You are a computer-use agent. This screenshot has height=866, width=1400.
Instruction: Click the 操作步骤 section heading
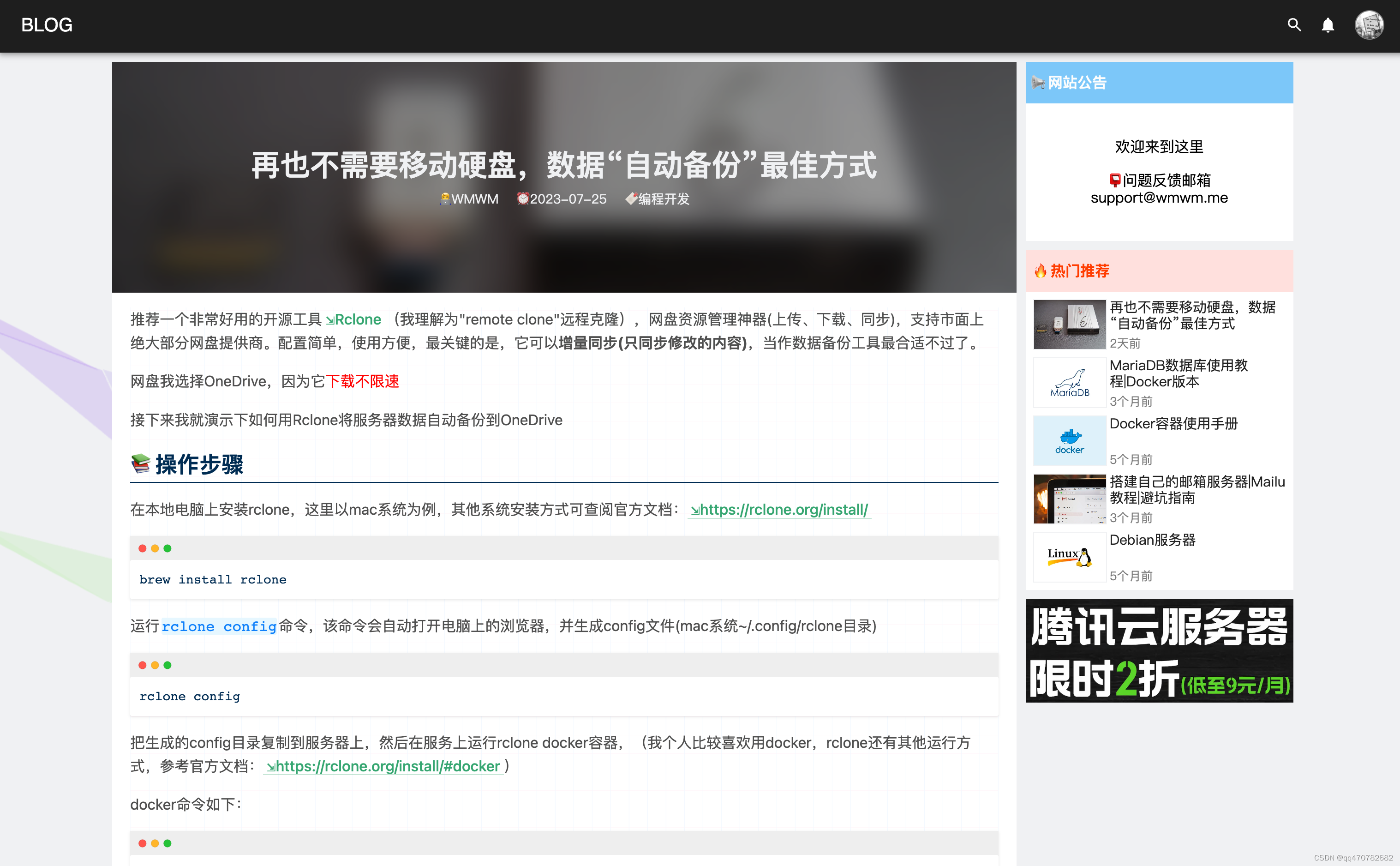pyautogui.click(x=199, y=464)
